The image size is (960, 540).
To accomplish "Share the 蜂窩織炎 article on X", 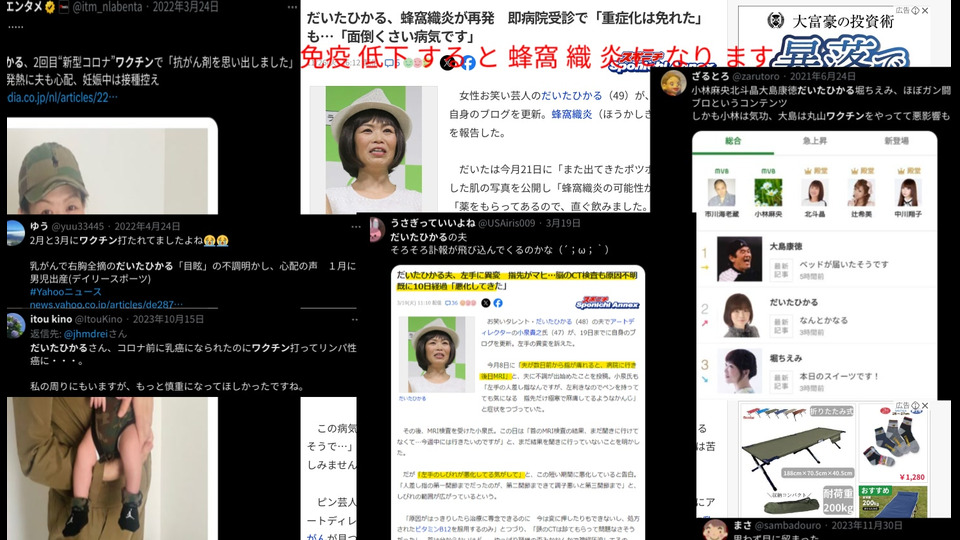I will coord(448,62).
